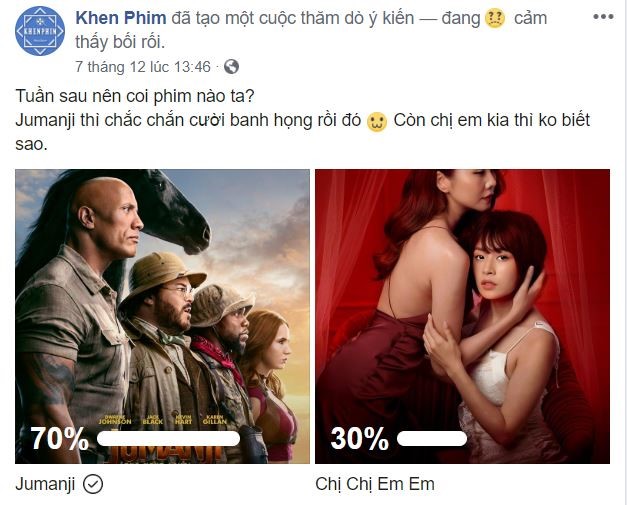
Task: Click the 30% result bar on second poster
Action: click(x=432, y=439)
